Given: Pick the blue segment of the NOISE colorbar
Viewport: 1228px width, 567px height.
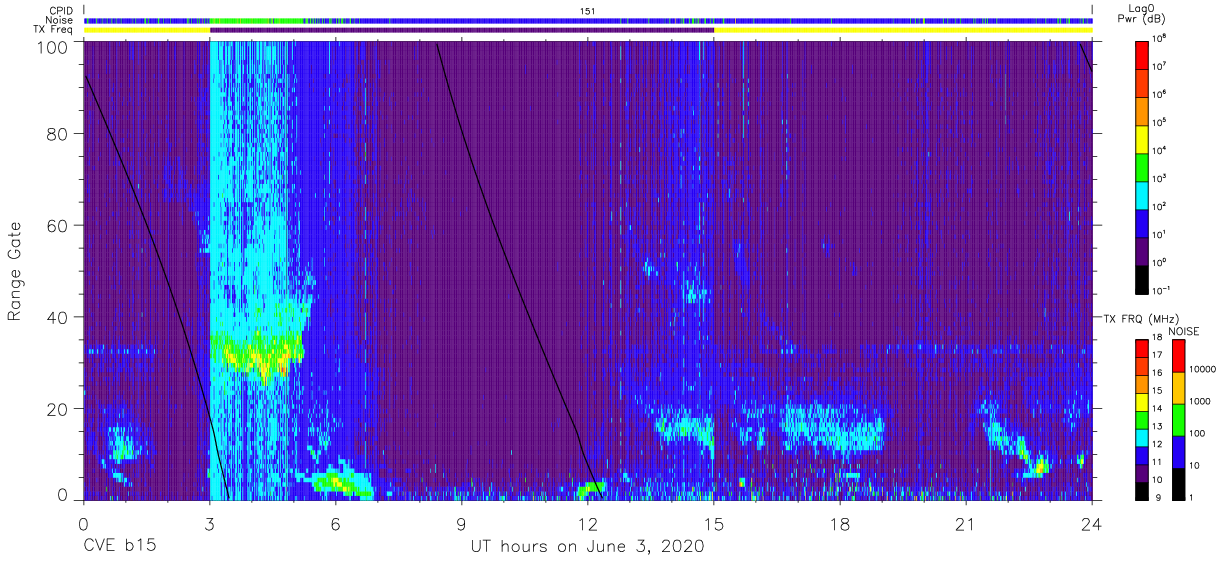Looking at the screenshot, I should (x=1178, y=450).
